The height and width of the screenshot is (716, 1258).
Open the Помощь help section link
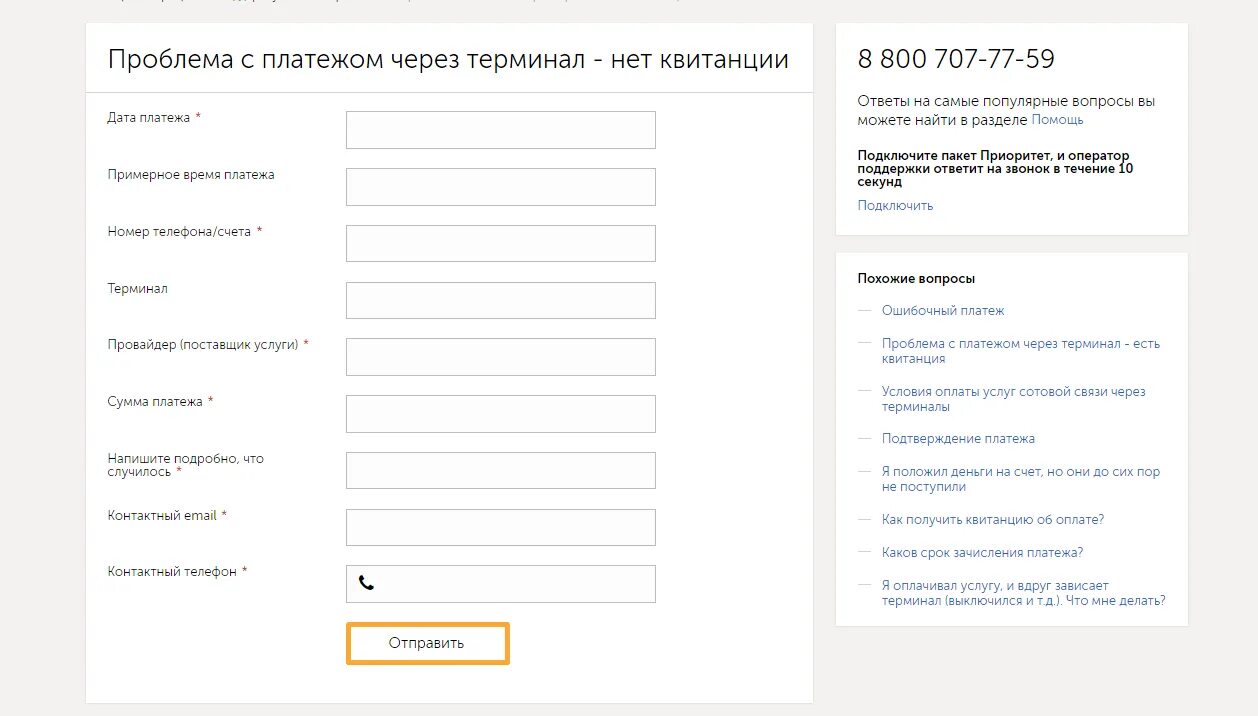[x=1057, y=119]
